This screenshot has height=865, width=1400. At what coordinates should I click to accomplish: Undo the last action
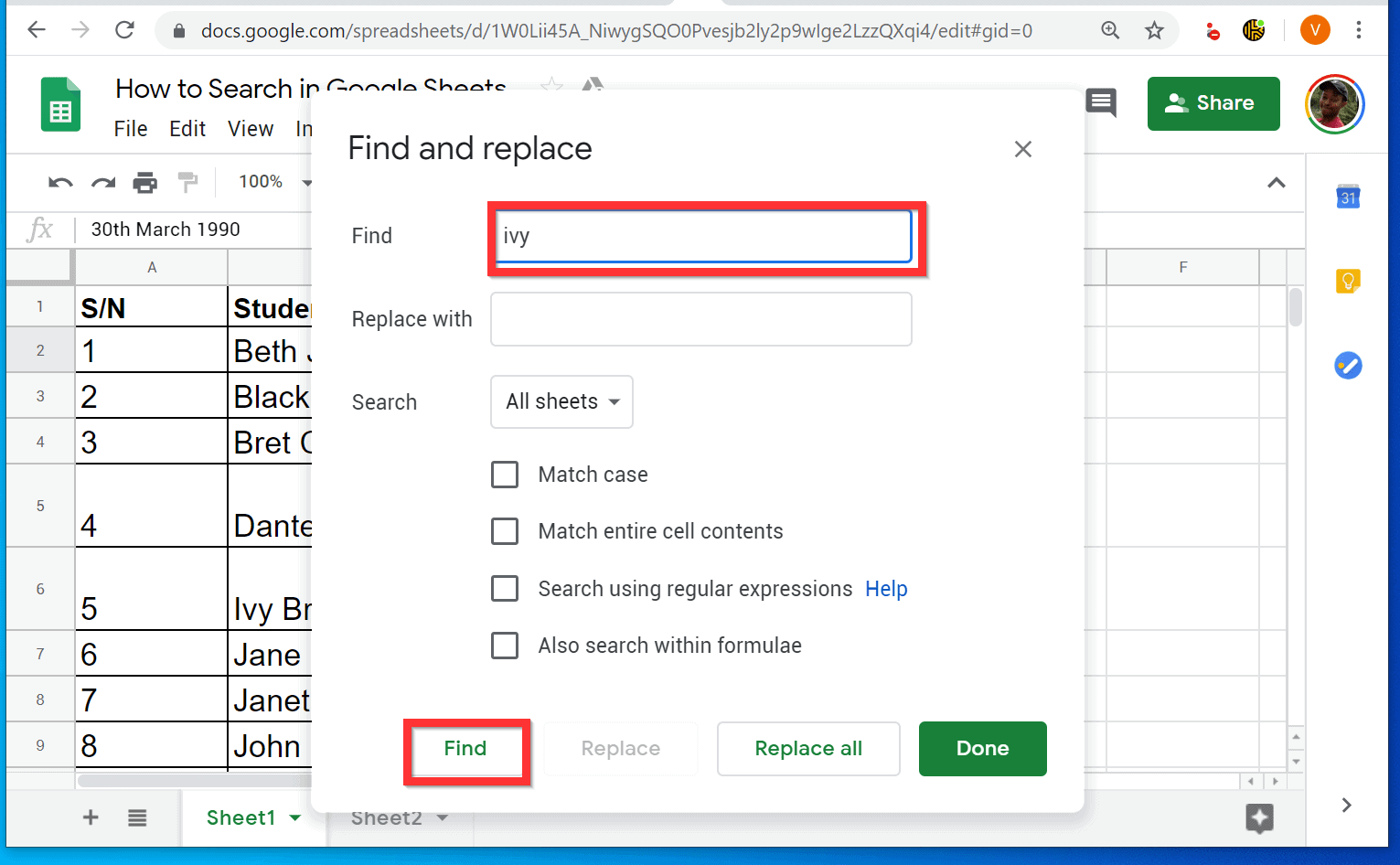pos(60,182)
